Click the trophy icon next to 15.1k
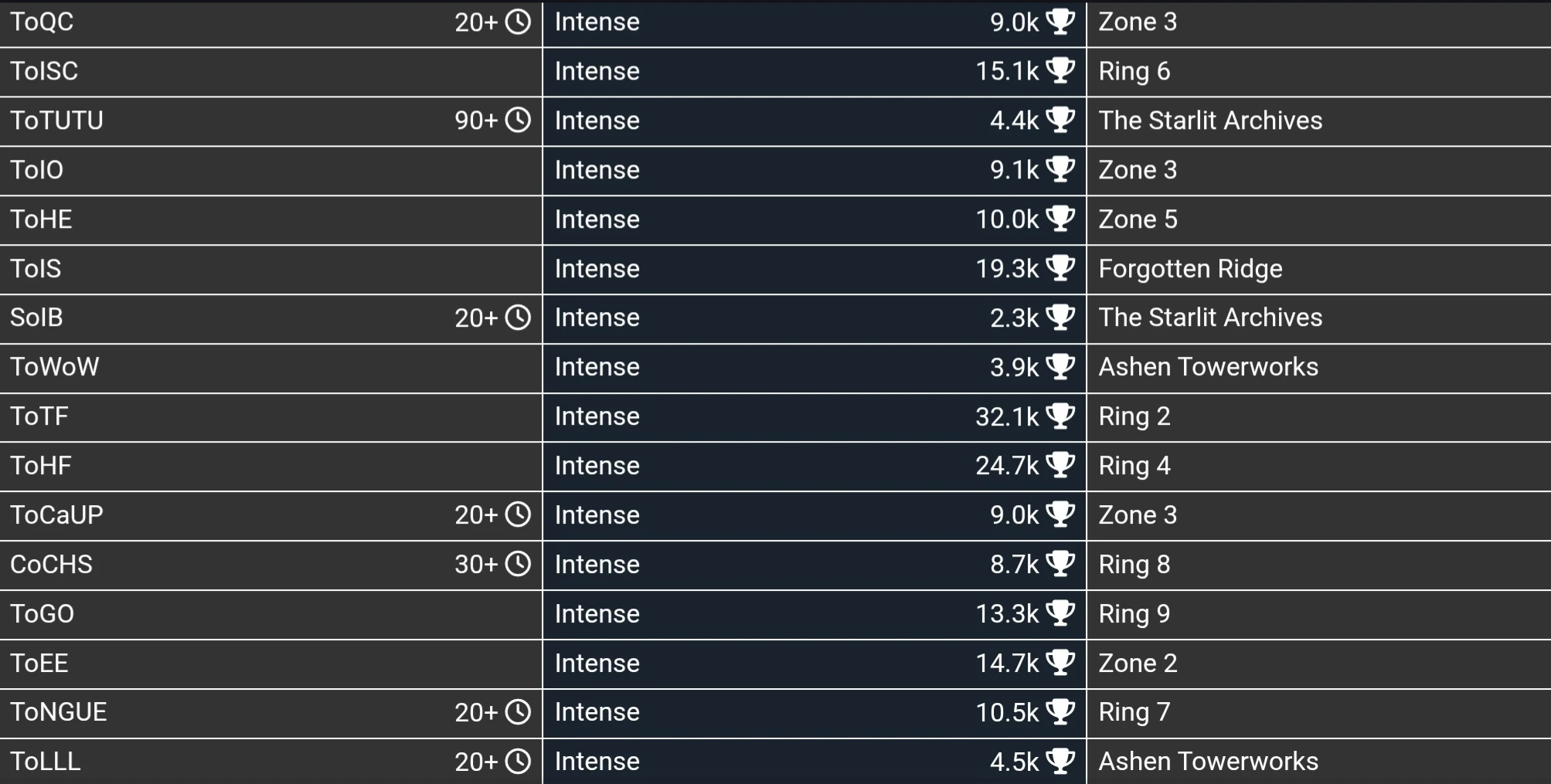Viewport: 1551px width, 784px height. (x=1060, y=71)
